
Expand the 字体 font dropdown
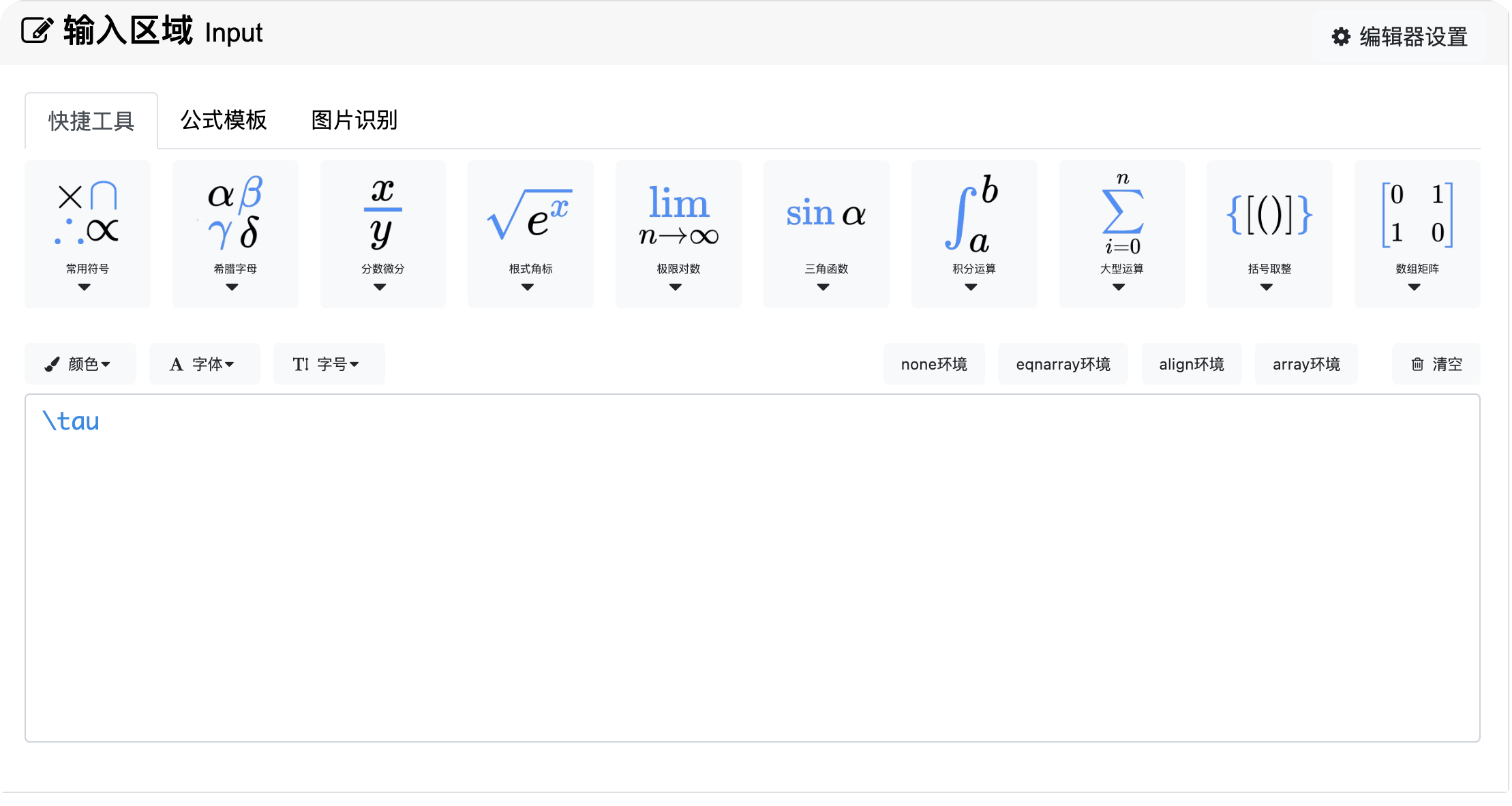205,364
